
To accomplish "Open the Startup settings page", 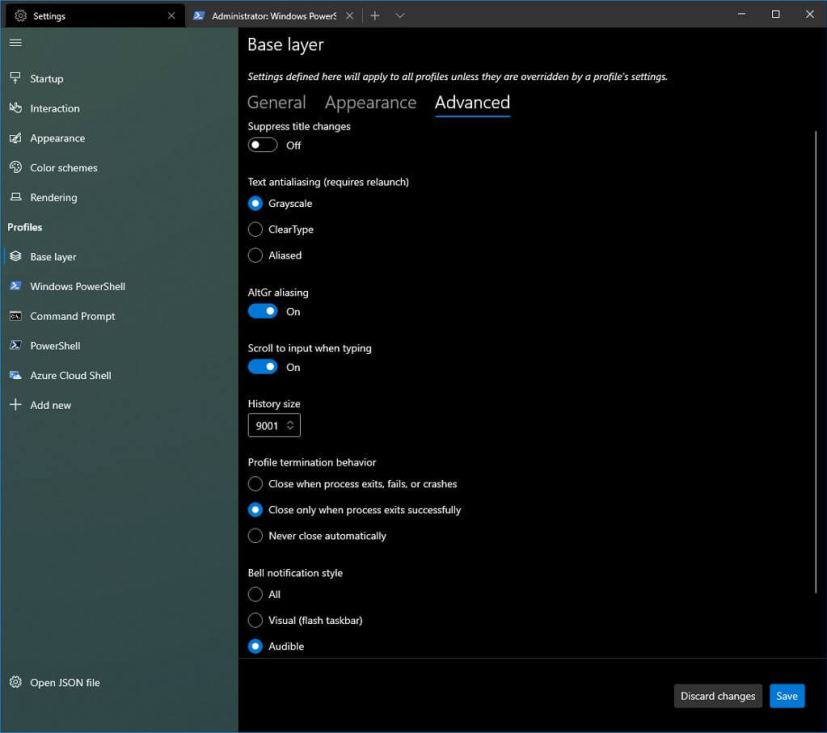I will 119,78.
